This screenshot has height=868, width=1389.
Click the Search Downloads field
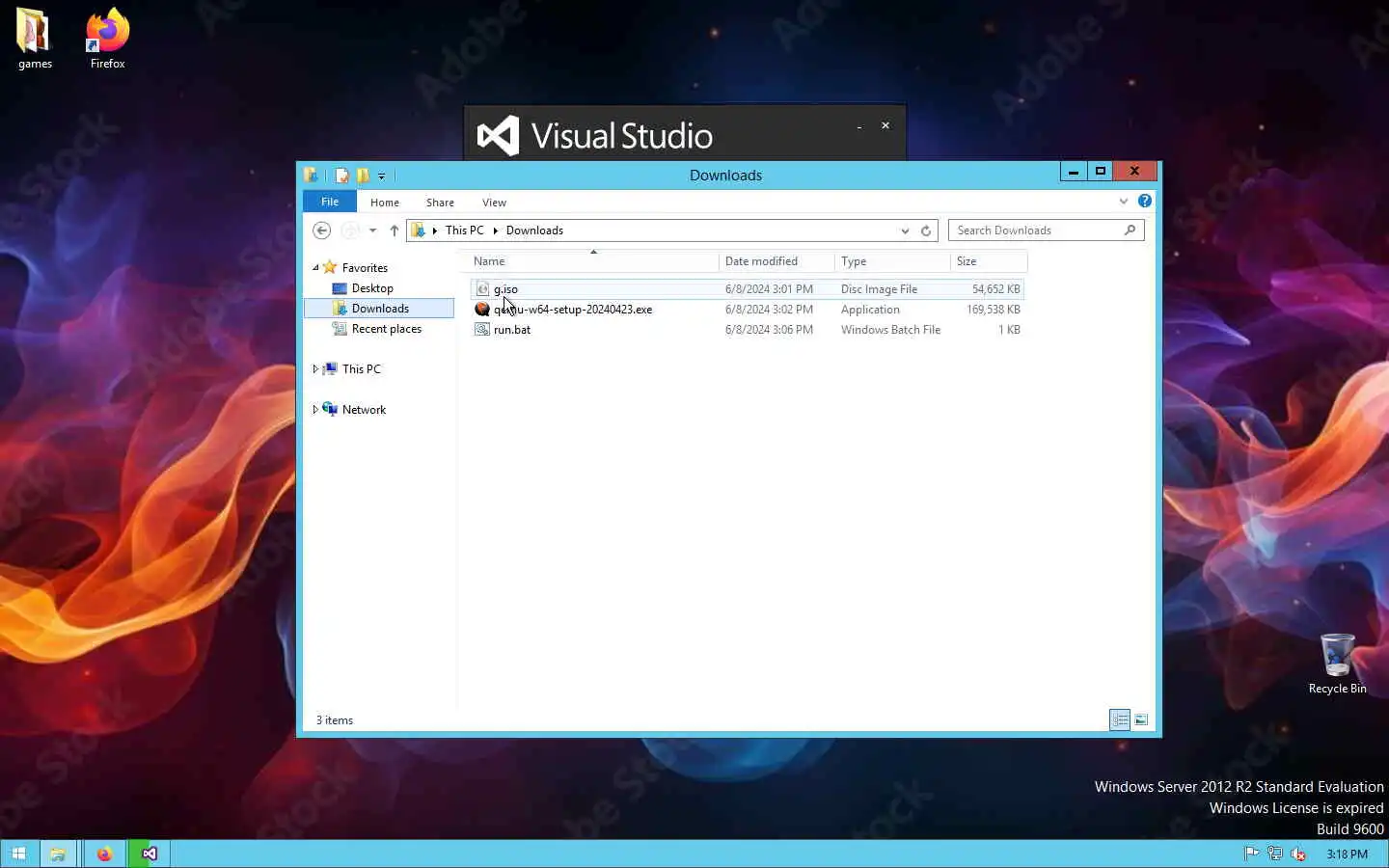[x=1037, y=231]
